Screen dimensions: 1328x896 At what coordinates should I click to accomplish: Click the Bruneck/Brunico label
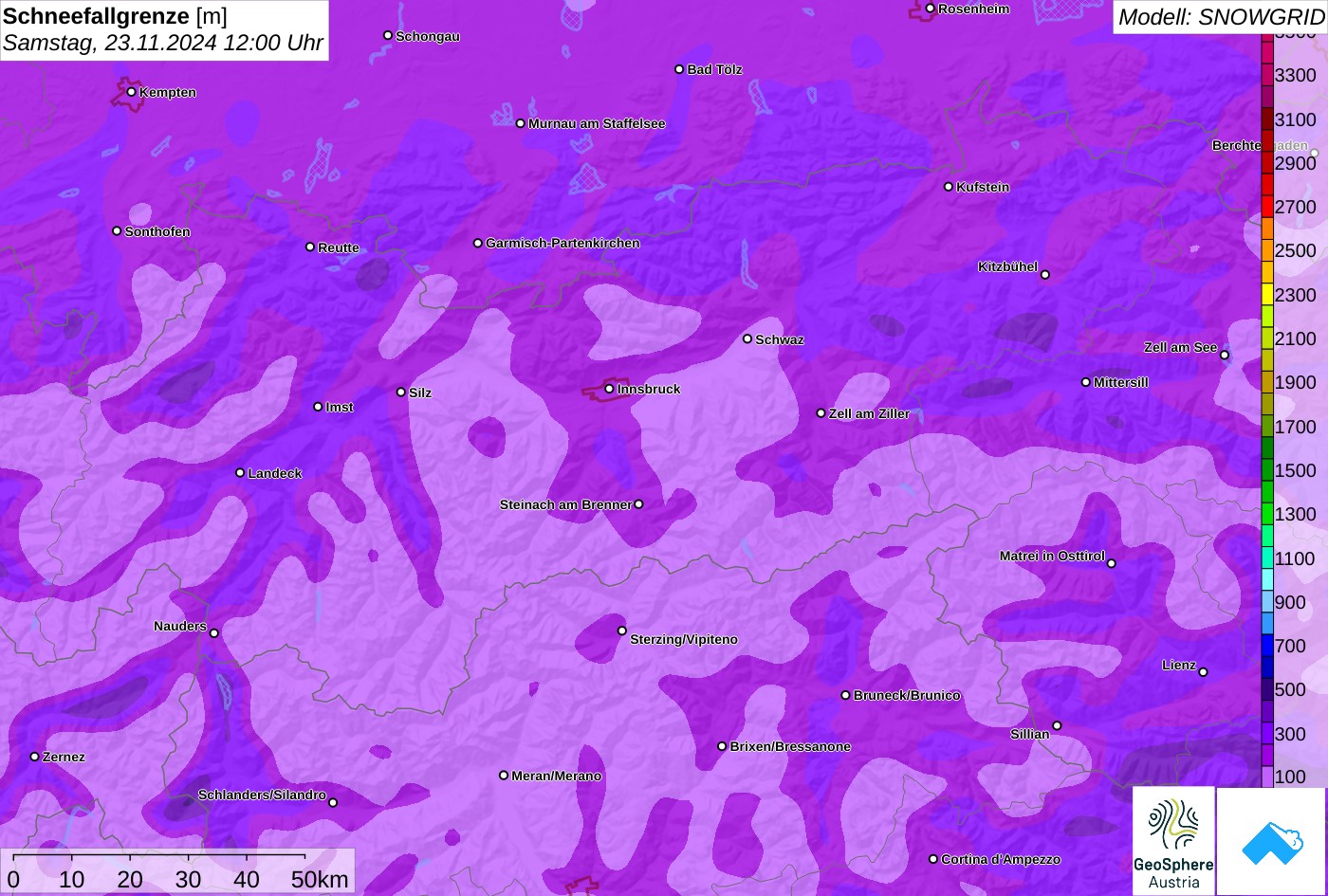[x=907, y=695]
